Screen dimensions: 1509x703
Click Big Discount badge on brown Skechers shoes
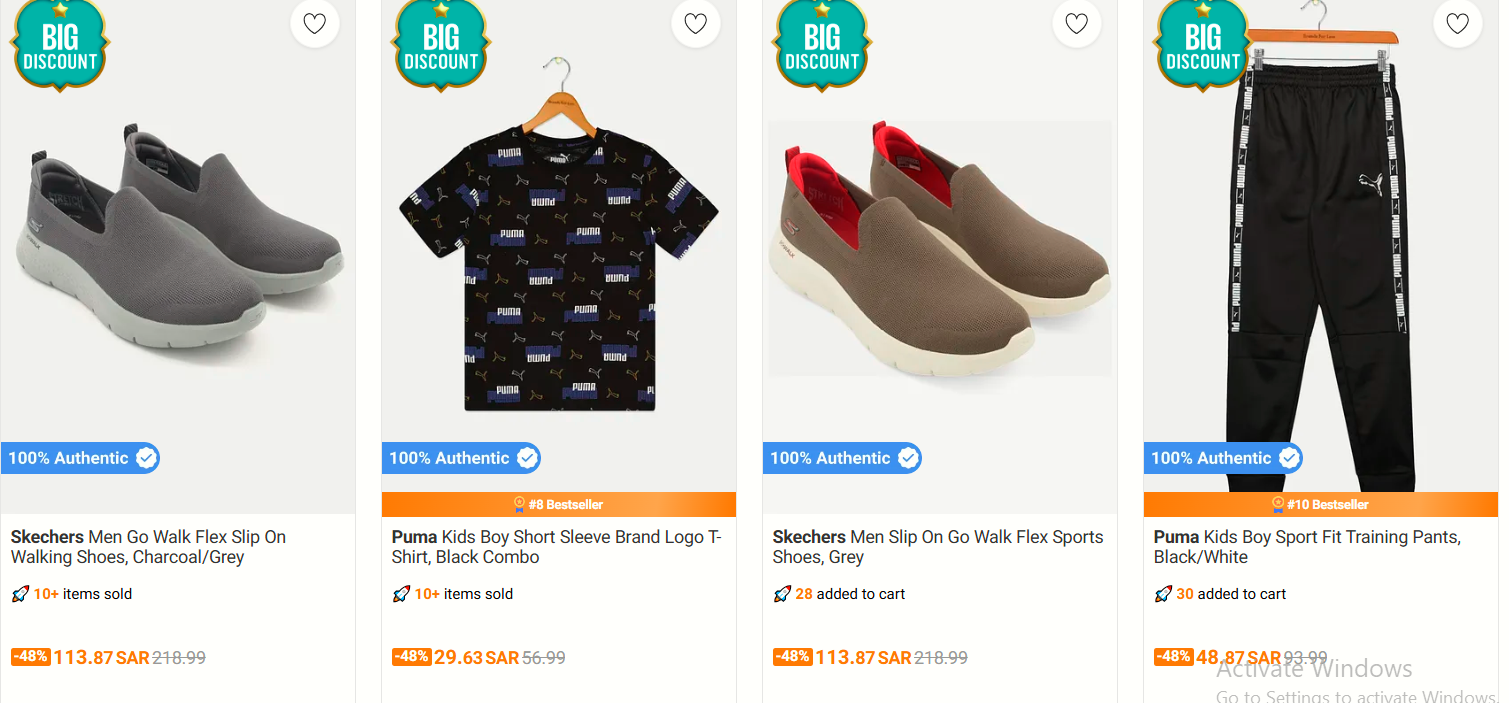tap(822, 44)
